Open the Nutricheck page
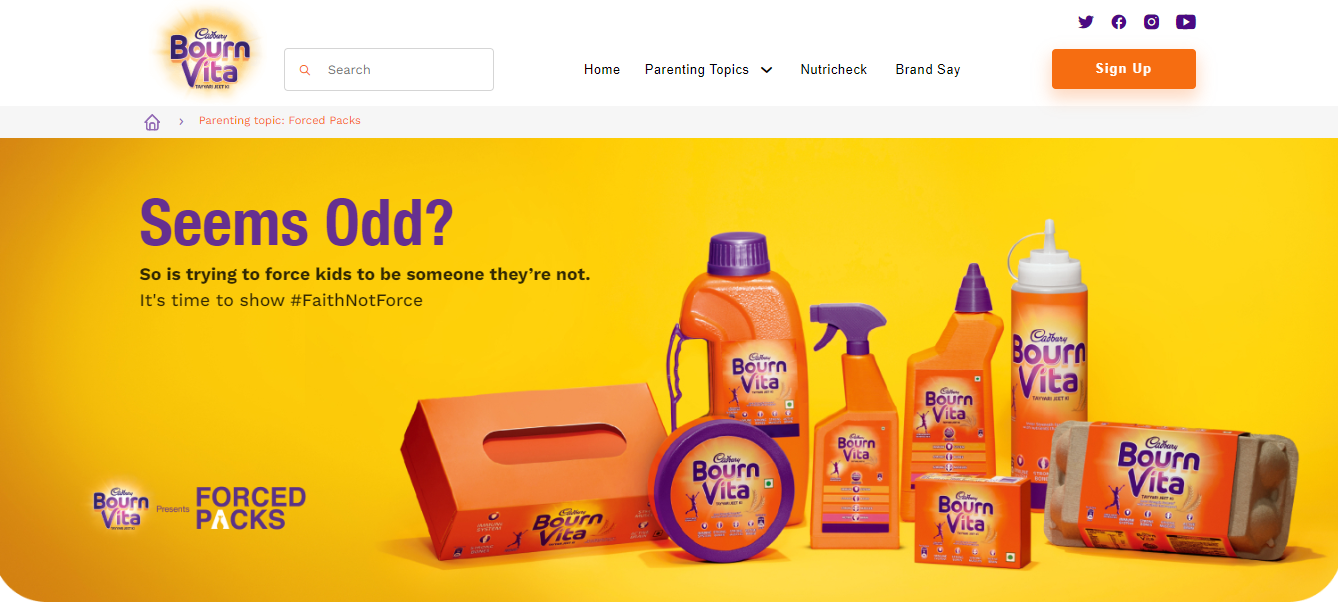Screen dimensions: 1338x607 point(834,70)
